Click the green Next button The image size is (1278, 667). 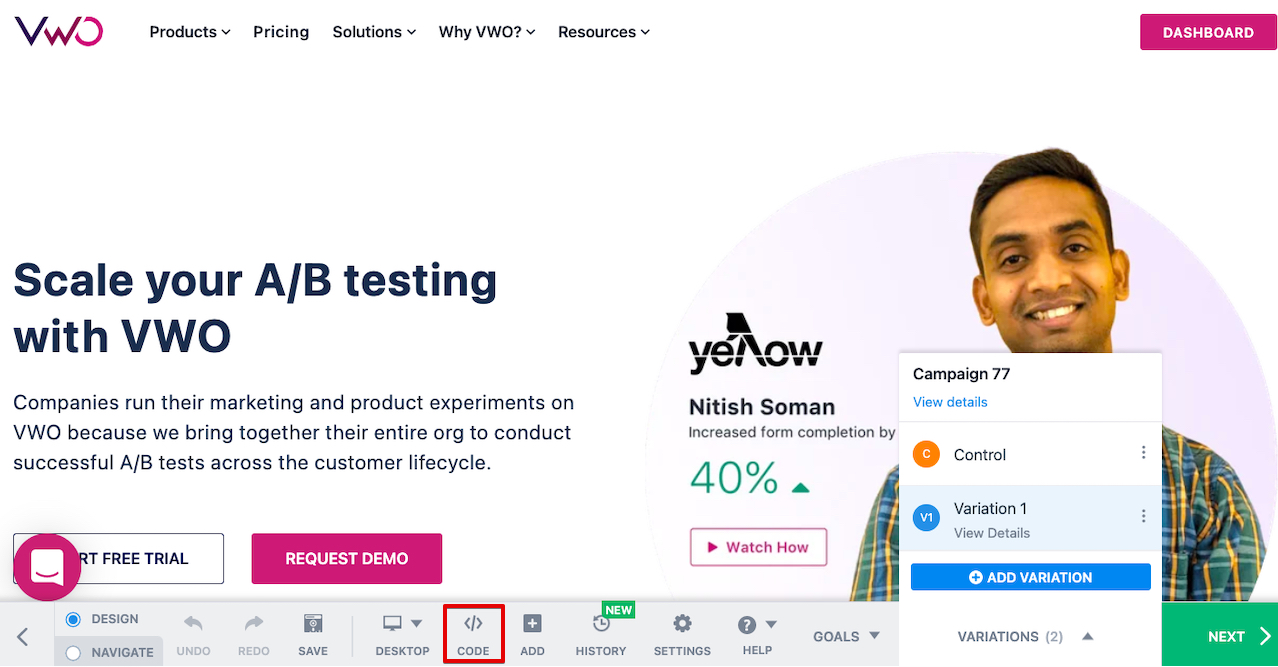coord(1219,636)
